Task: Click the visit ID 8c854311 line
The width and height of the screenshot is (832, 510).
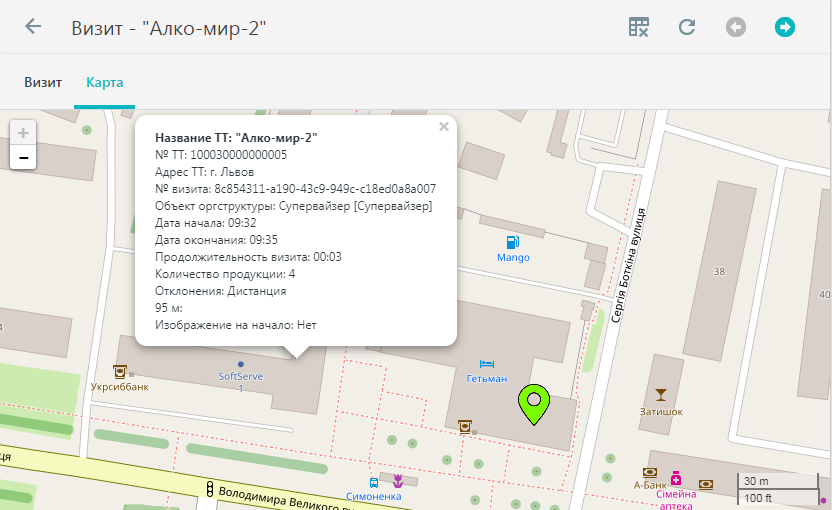Action: click(296, 189)
